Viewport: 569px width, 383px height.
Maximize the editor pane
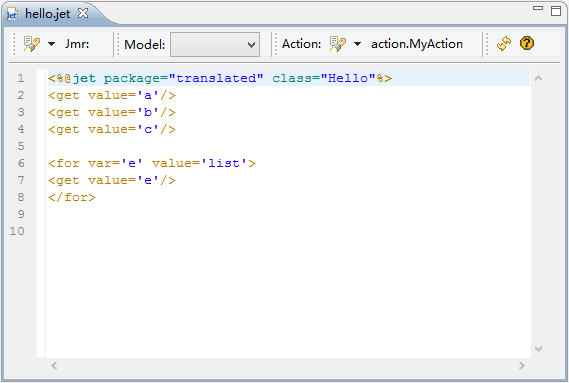pos(556,11)
